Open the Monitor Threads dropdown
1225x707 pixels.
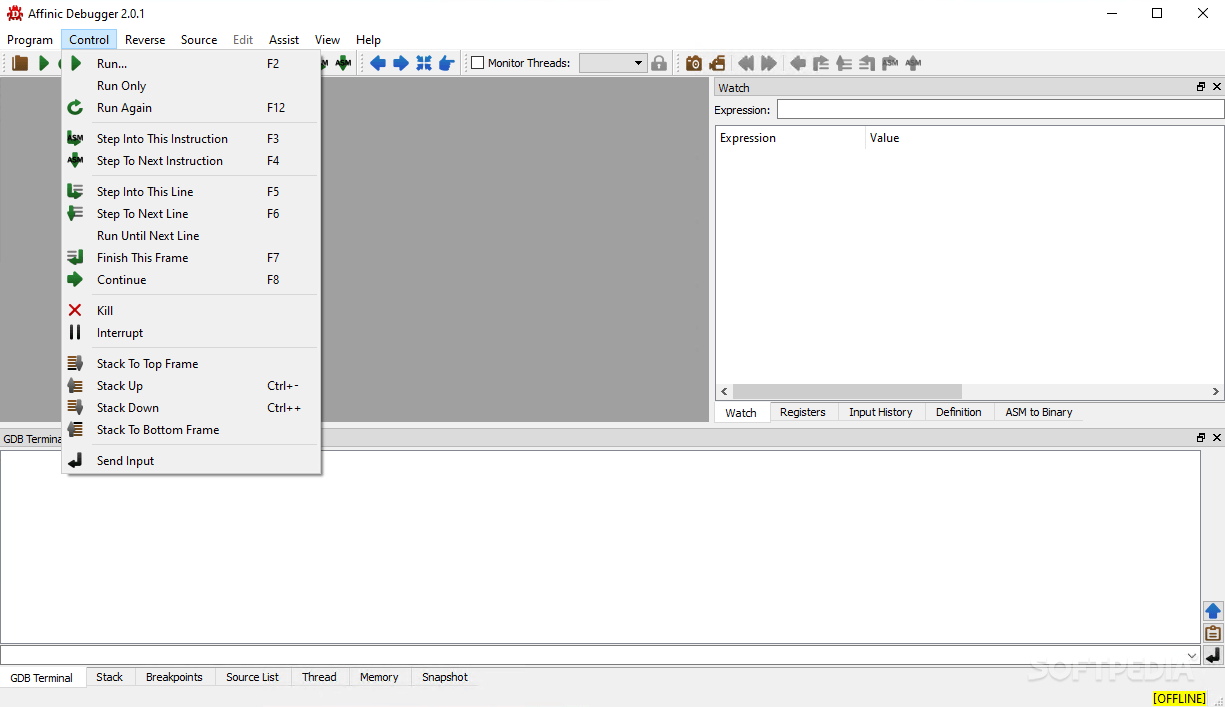pos(613,63)
